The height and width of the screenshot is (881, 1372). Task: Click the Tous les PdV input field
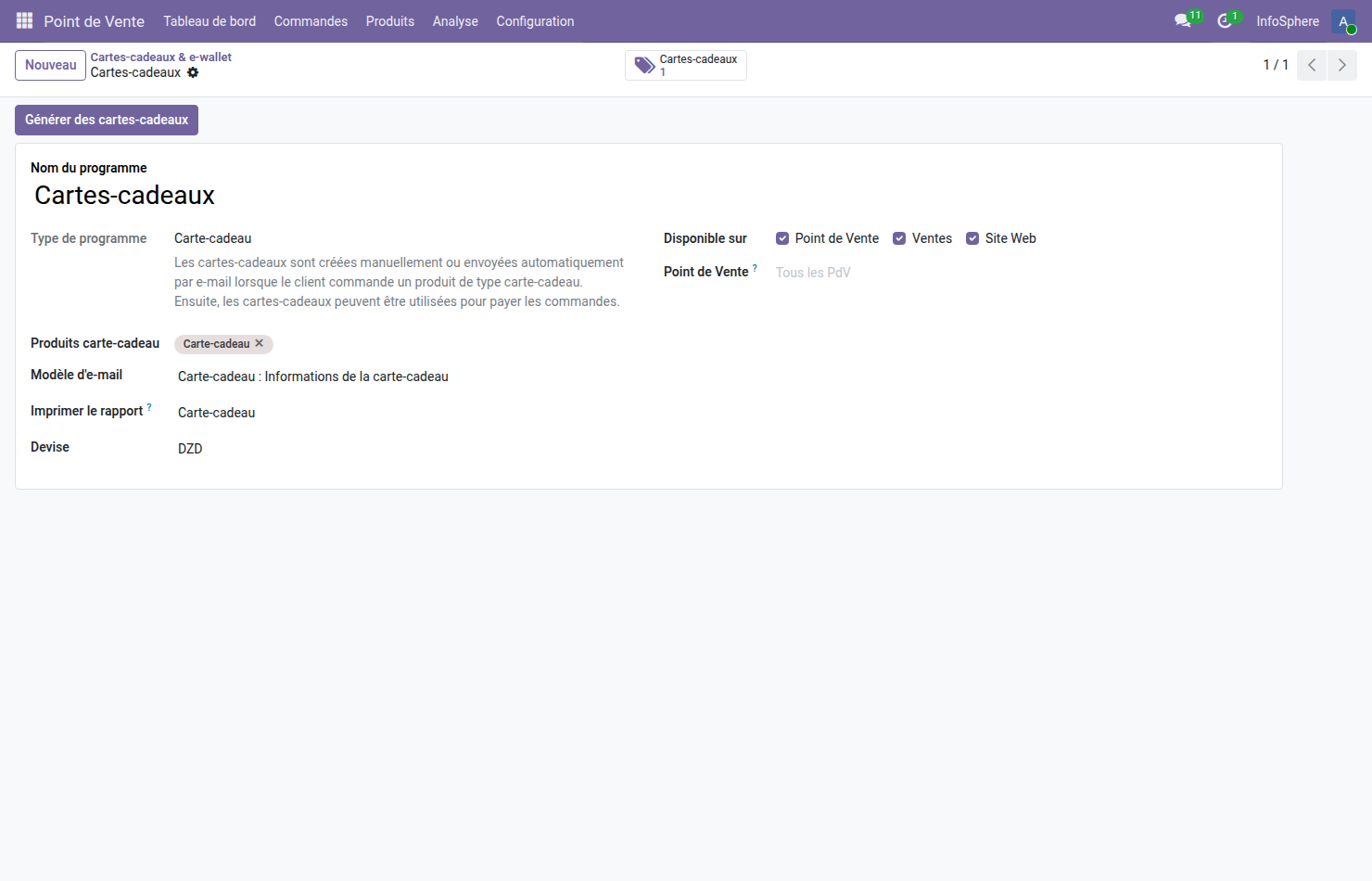pos(927,273)
